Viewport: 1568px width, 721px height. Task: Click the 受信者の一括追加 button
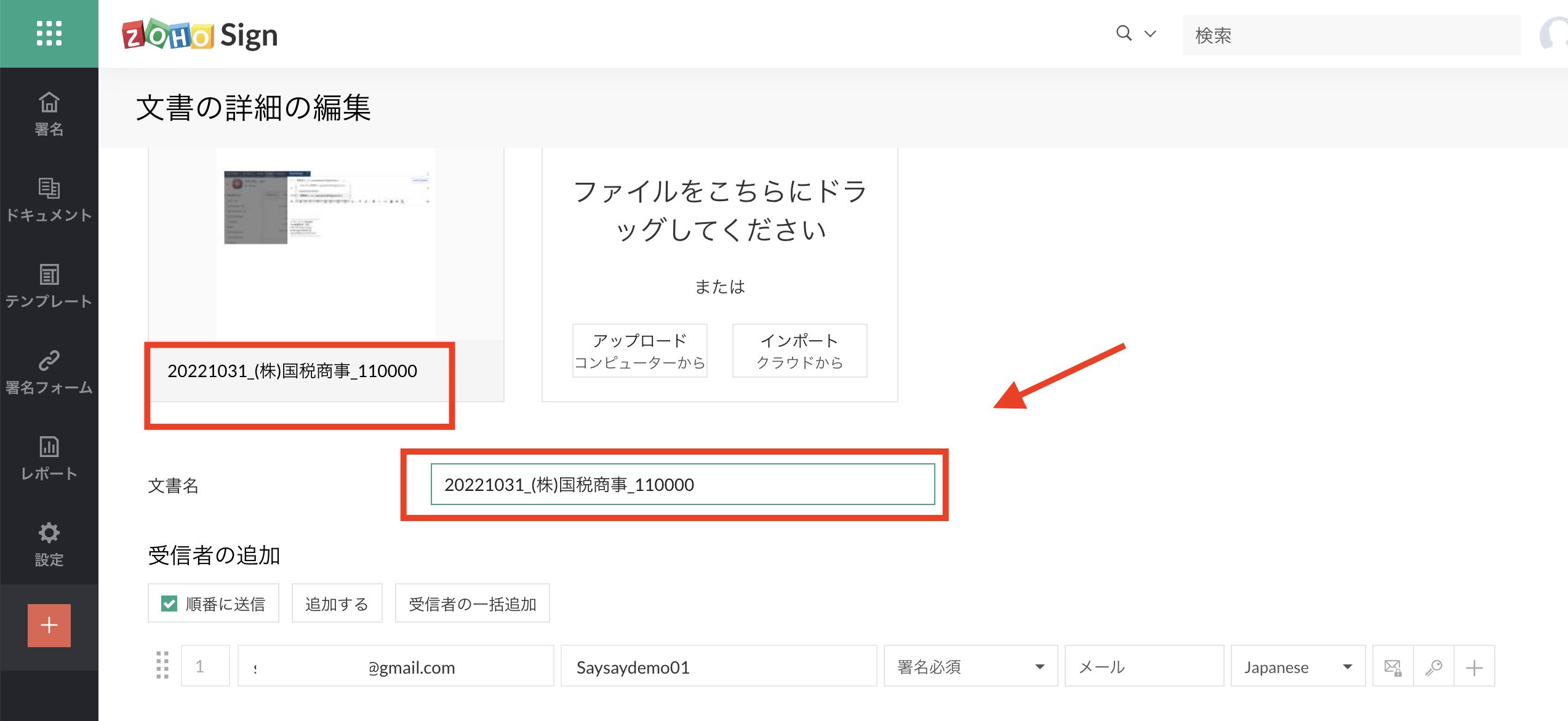(472, 603)
